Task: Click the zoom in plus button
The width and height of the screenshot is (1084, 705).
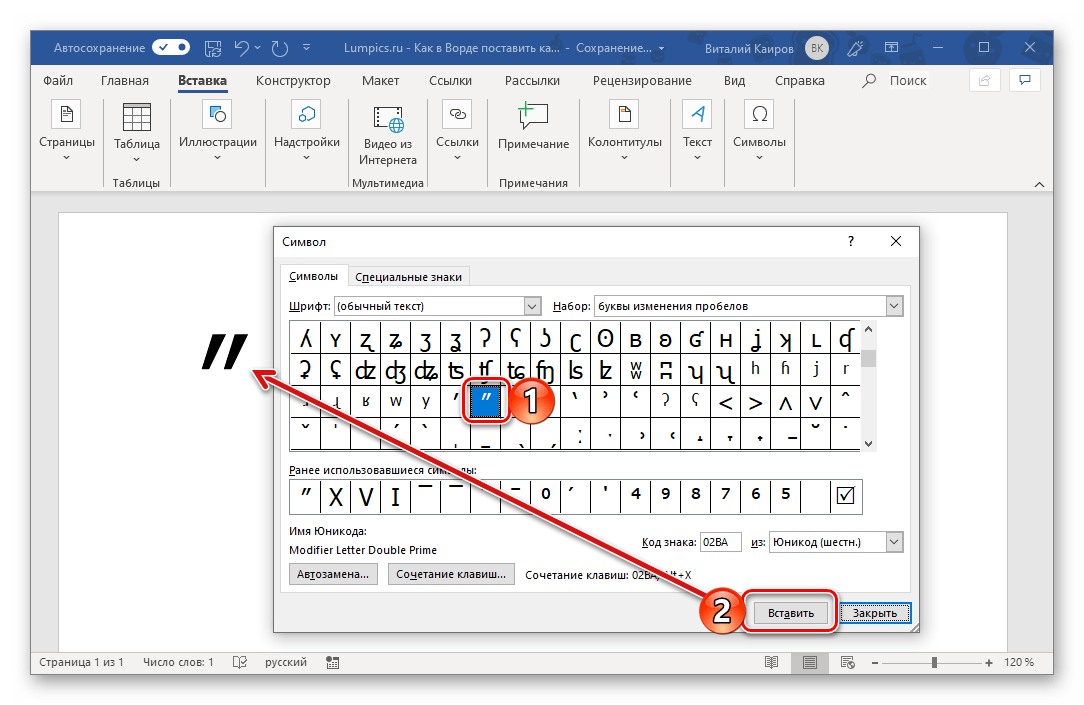Action: (x=989, y=663)
